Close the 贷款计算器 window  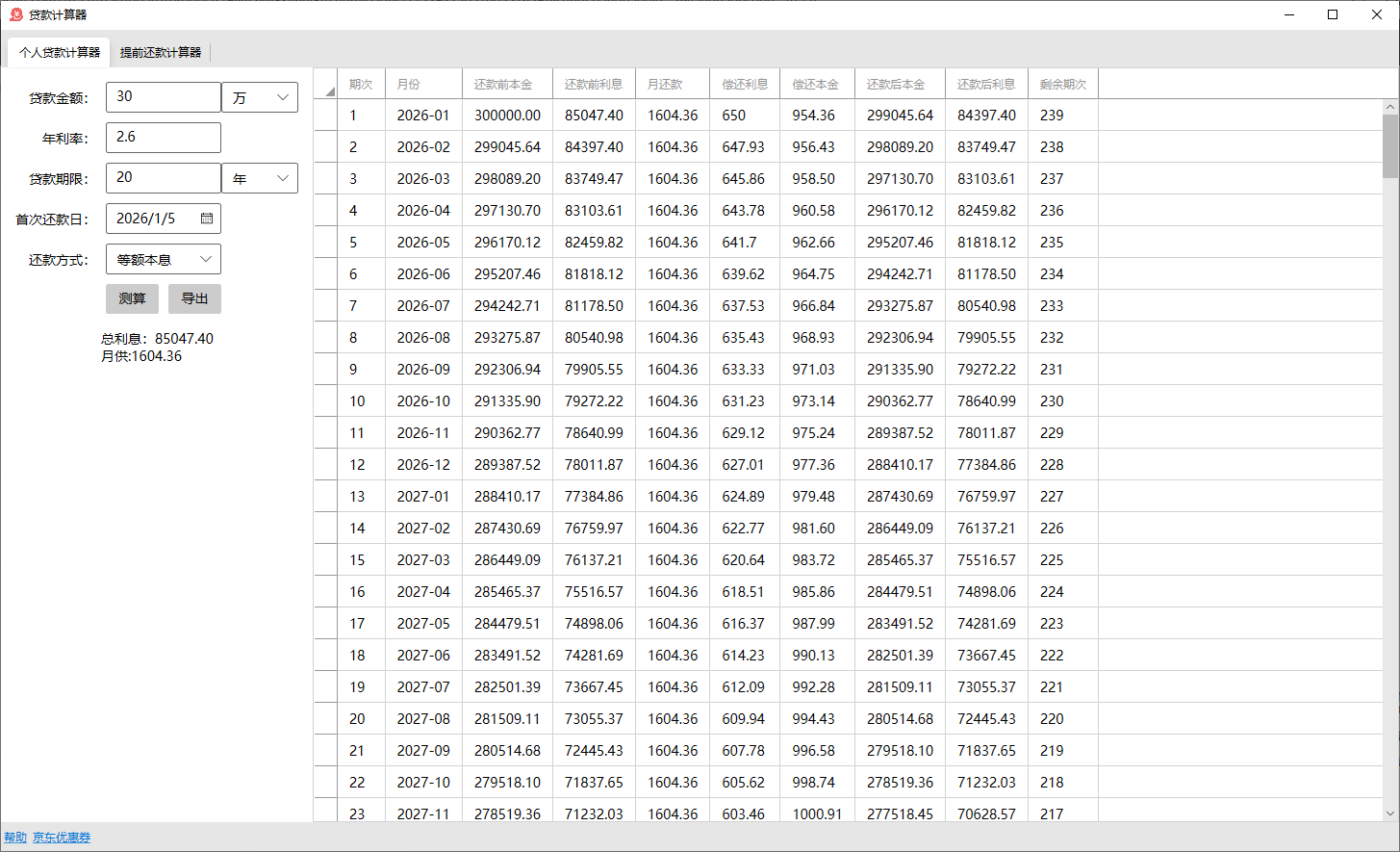point(1377,14)
